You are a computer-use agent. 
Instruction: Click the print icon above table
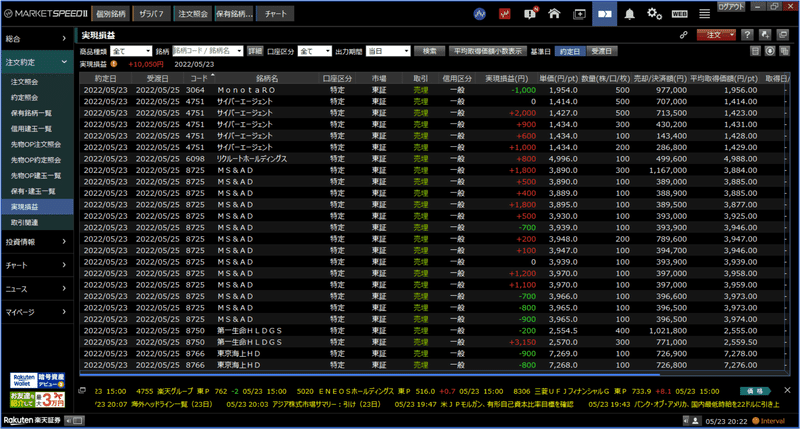[756, 51]
